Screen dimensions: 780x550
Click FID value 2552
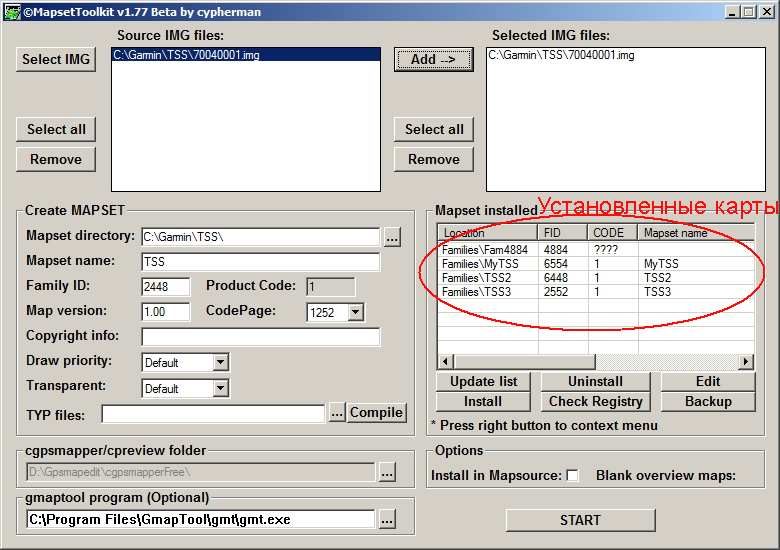[556, 291]
